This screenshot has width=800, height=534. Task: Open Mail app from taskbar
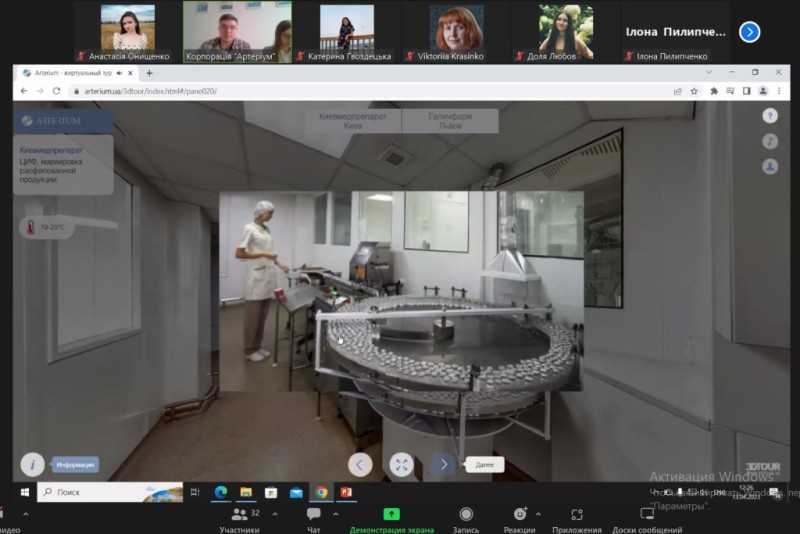coord(296,492)
